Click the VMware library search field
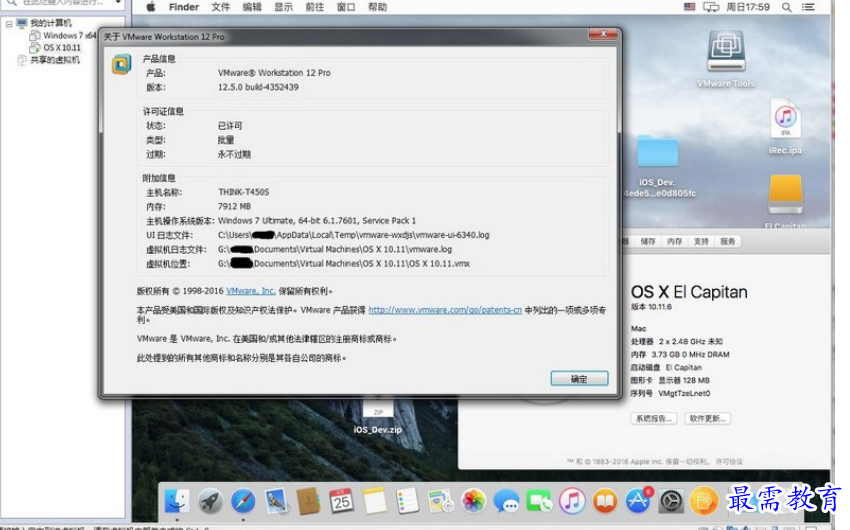Viewport: 850px width, 530px height. 64,3
